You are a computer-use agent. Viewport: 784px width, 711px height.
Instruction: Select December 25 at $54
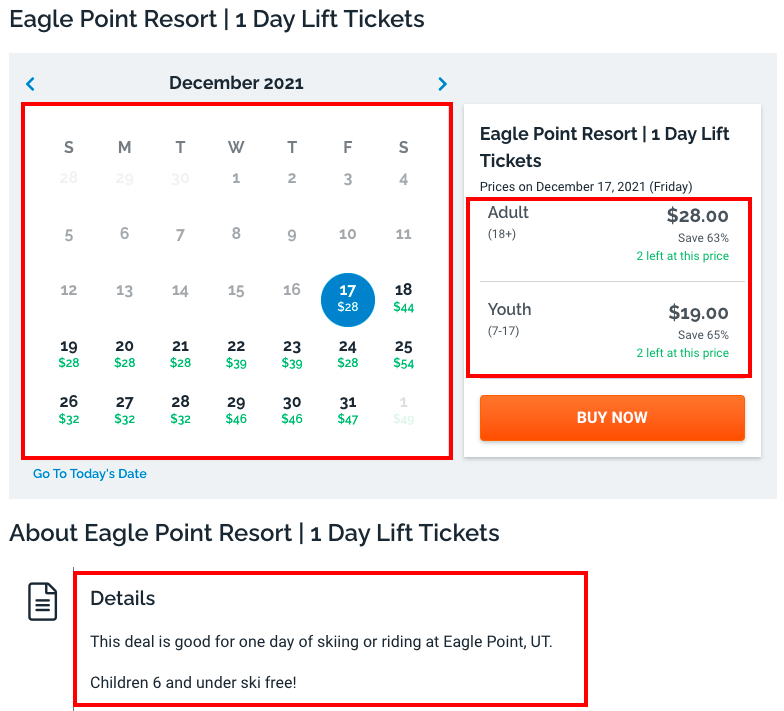pyautogui.click(x=403, y=354)
